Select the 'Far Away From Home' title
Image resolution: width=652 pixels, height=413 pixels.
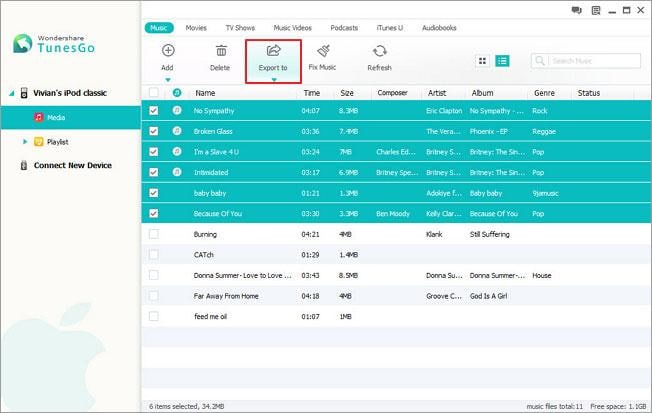[x=226, y=296]
